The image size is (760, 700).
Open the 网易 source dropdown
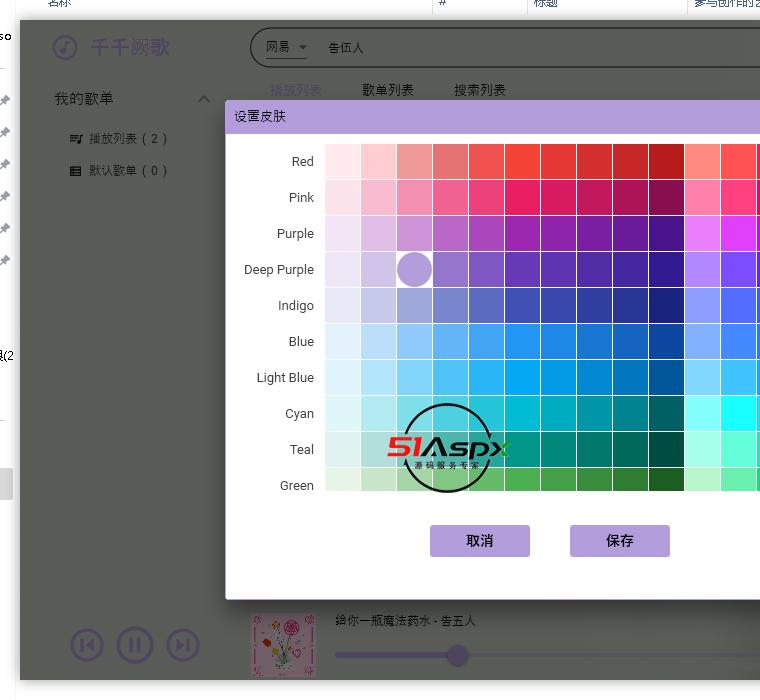pos(286,47)
